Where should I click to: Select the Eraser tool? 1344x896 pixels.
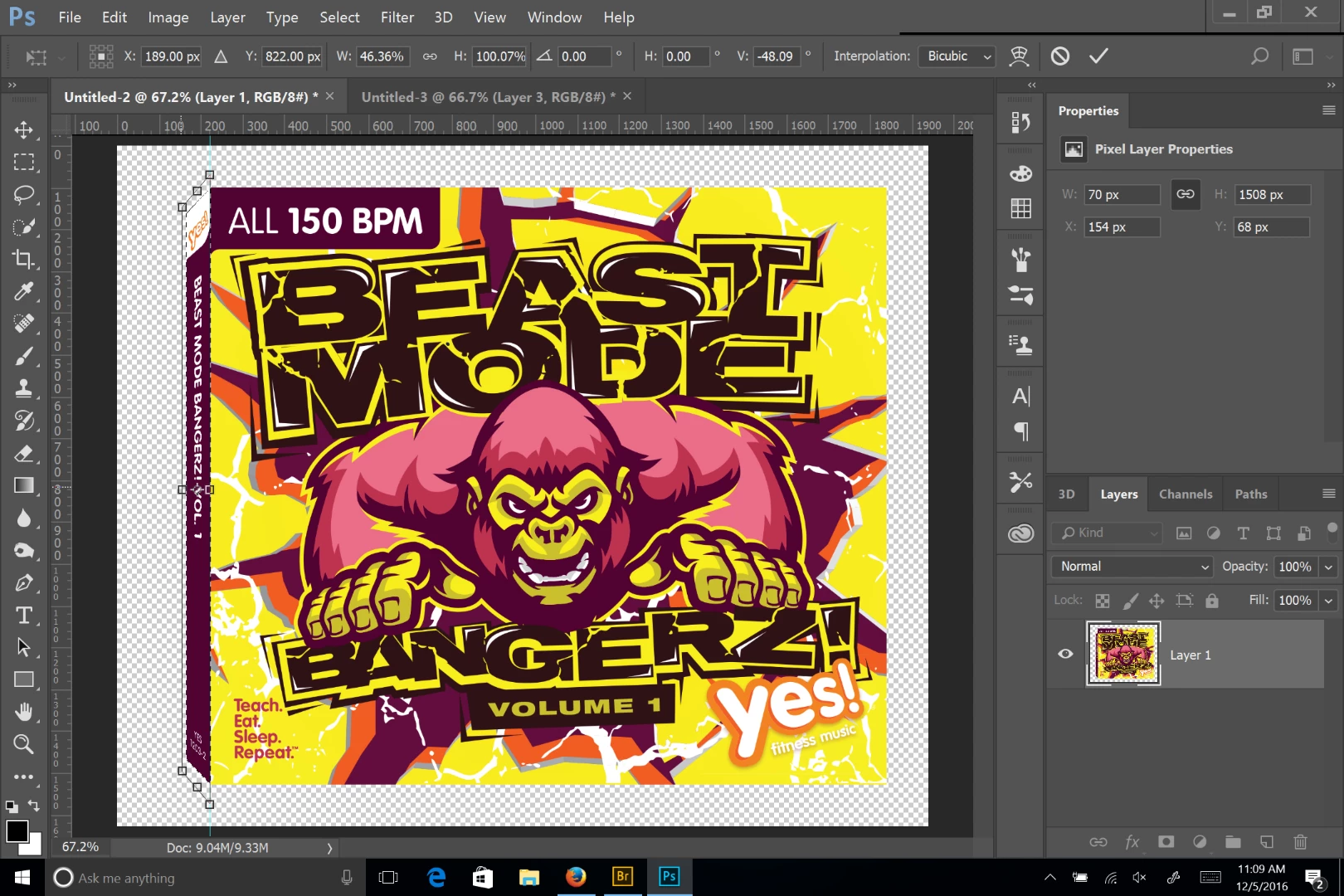(23, 453)
